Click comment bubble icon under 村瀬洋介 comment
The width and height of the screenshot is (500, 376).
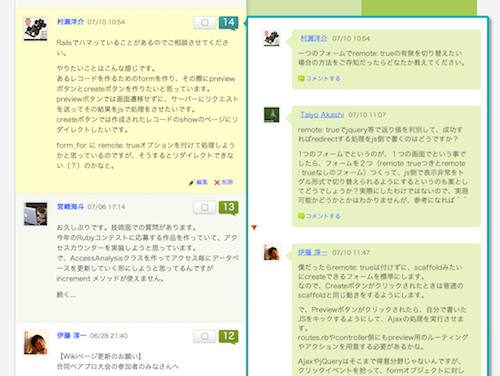tap(301, 79)
